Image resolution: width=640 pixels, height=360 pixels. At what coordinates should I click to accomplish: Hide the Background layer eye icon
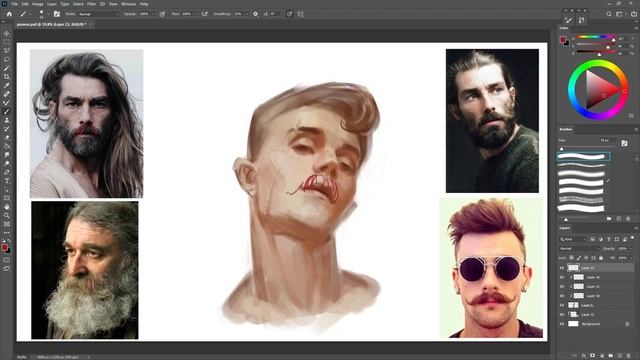tap(562, 324)
